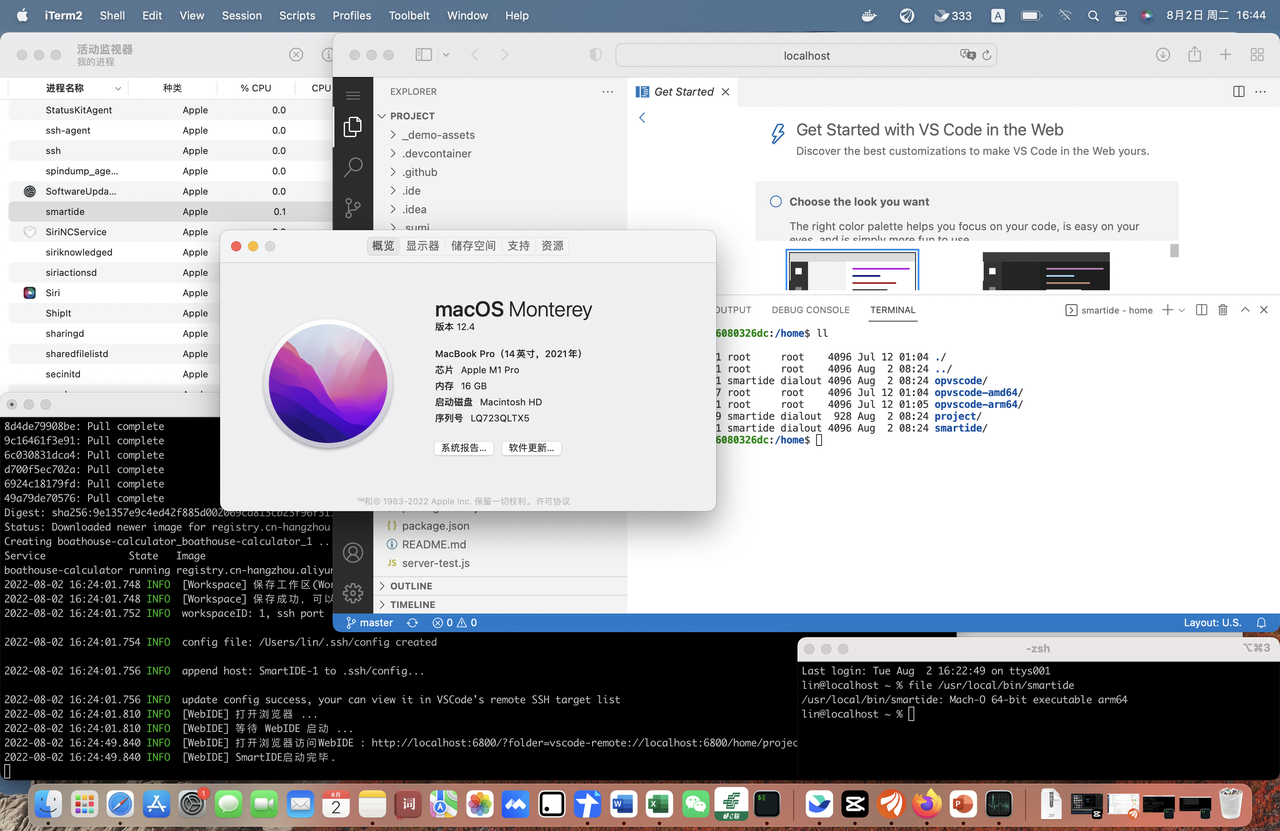Viewport: 1280px width, 831px height.
Task: Close the terminal panel with the X
Action: pyautogui.click(x=1264, y=310)
